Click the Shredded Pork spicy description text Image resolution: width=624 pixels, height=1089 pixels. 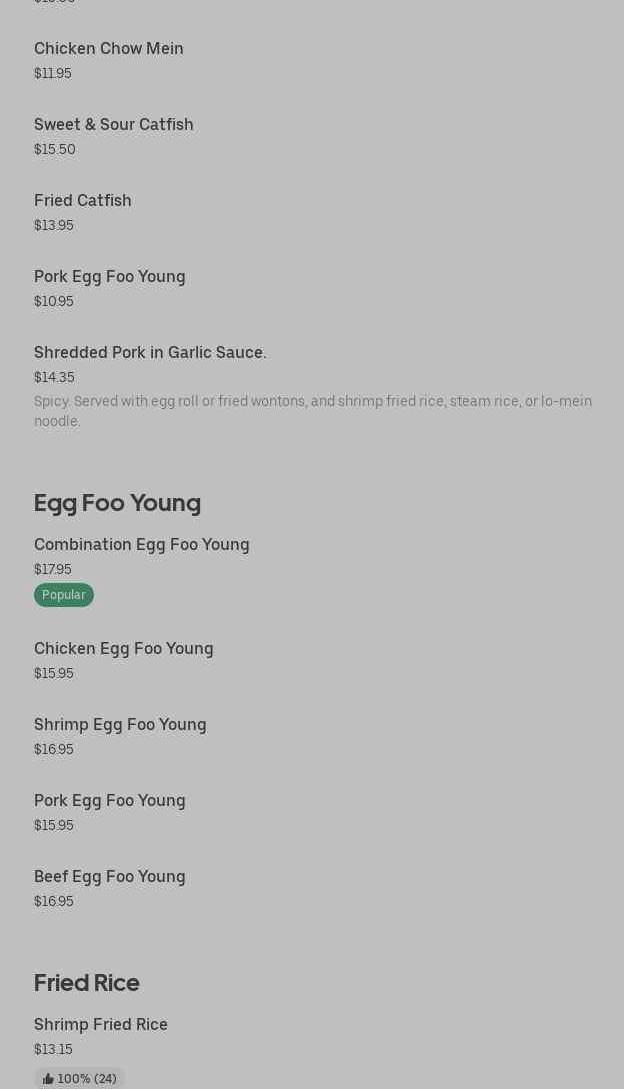pos(312,411)
